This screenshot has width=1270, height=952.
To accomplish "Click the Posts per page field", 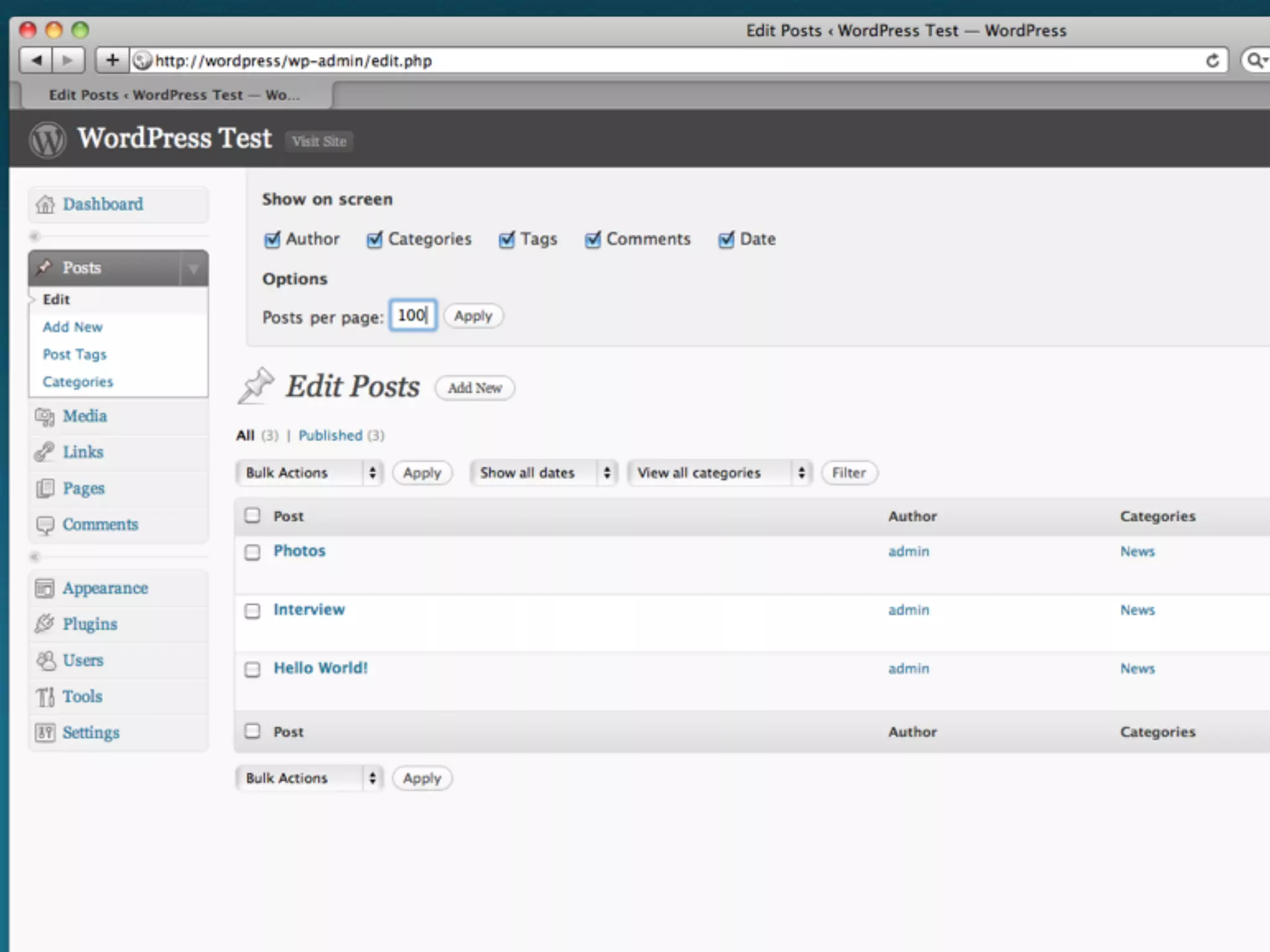I will pyautogui.click(x=412, y=315).
